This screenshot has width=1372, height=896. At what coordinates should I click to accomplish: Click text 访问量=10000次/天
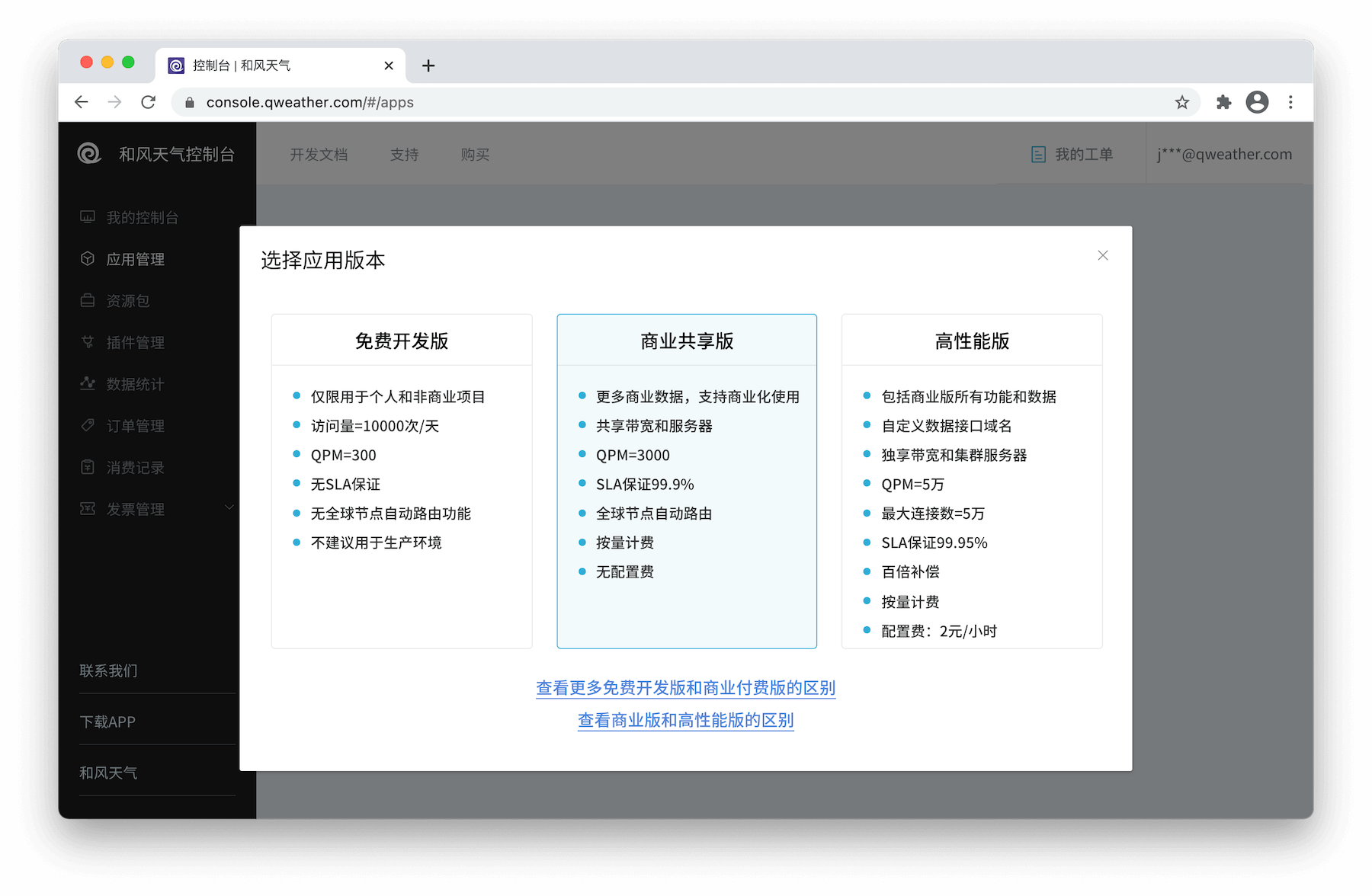tap(375, 426)
